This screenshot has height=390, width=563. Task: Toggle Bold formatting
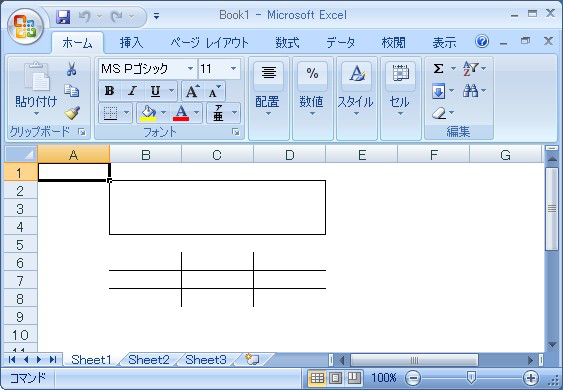pyautogui.click(x=110, y=91)
